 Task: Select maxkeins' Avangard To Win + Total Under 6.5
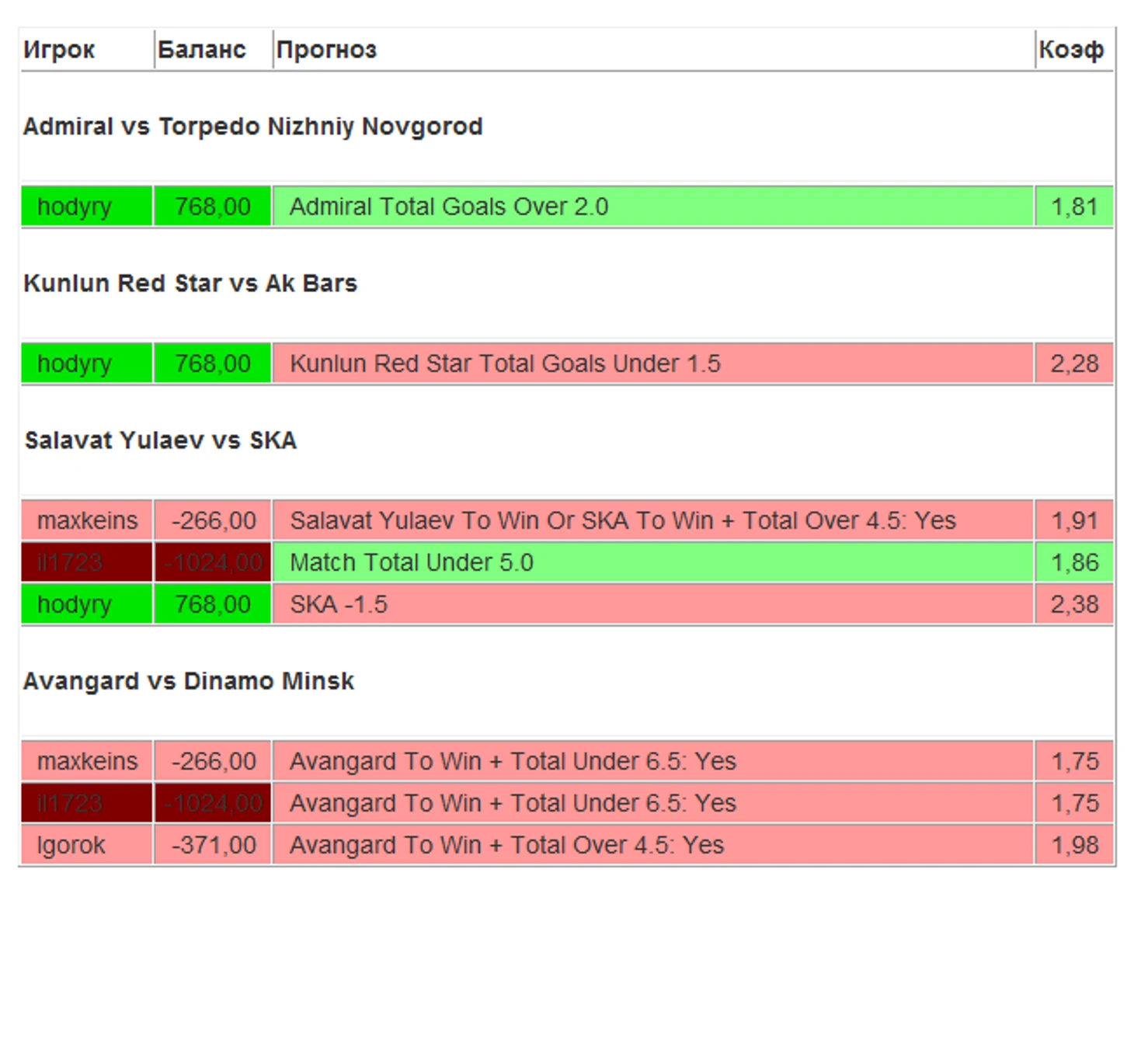[x=653, y=761]
